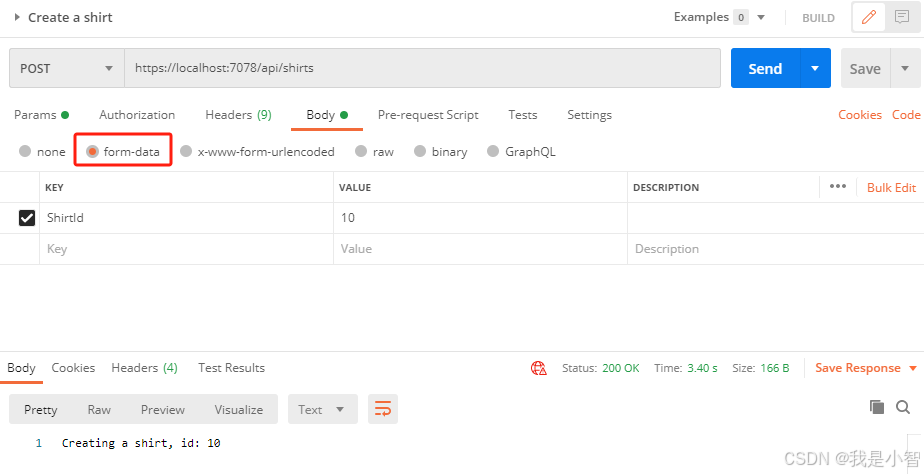924x474 pixels.
Task: Click the ShirtId key cell
Action: coord(186,218)
